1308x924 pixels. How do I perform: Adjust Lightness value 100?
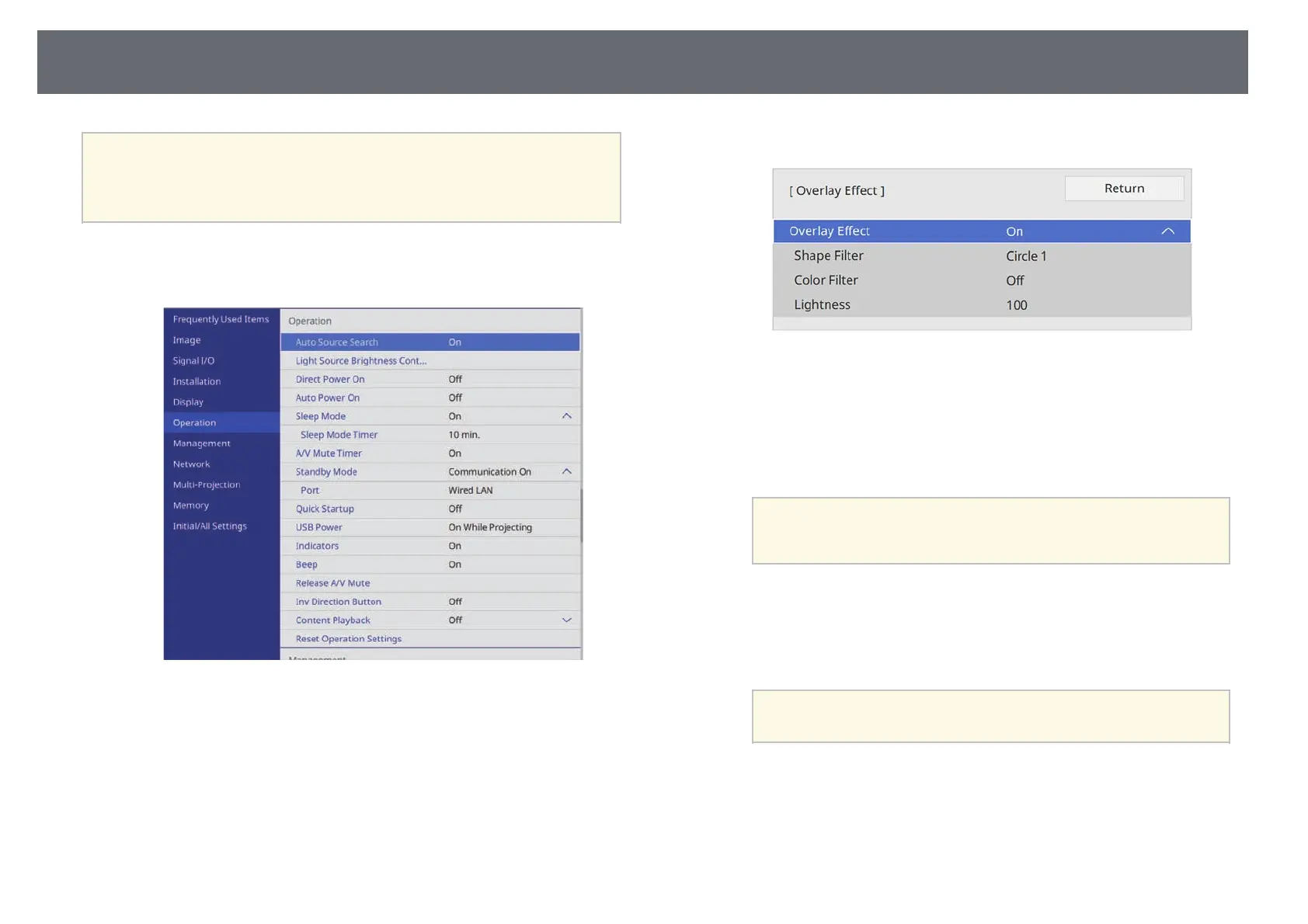pyautogui.click(x=982, y=305)
